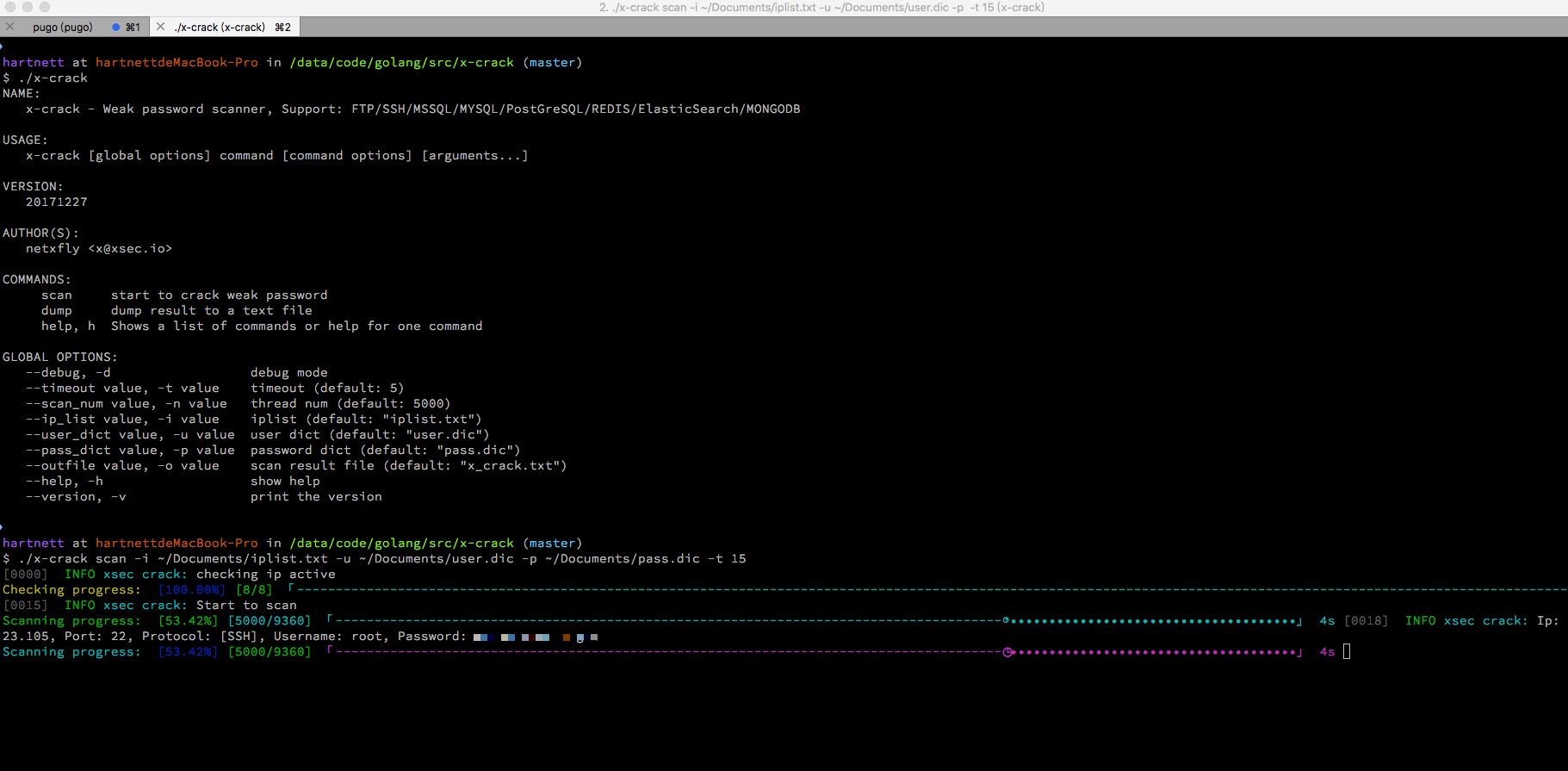Viewport: 1568px width, 771px height.
Task: Click the magenta scanning progress bar marker
Action: click(x=1007, y=652)
